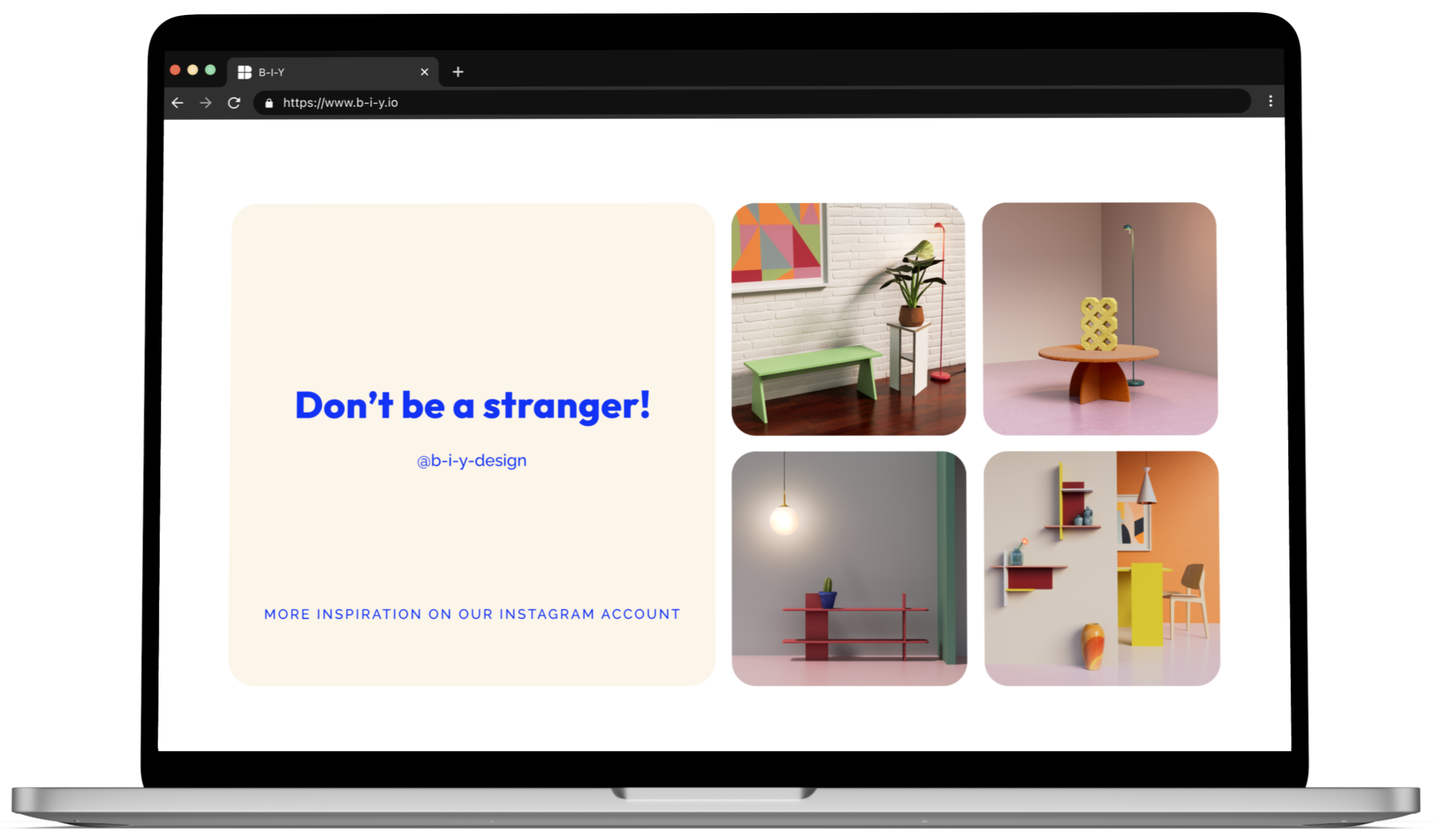Image resolution: width=1433 pixels, height=840 pixels.
Task: Click the yellow minimize window dot
Action: [x=193, y=70]
